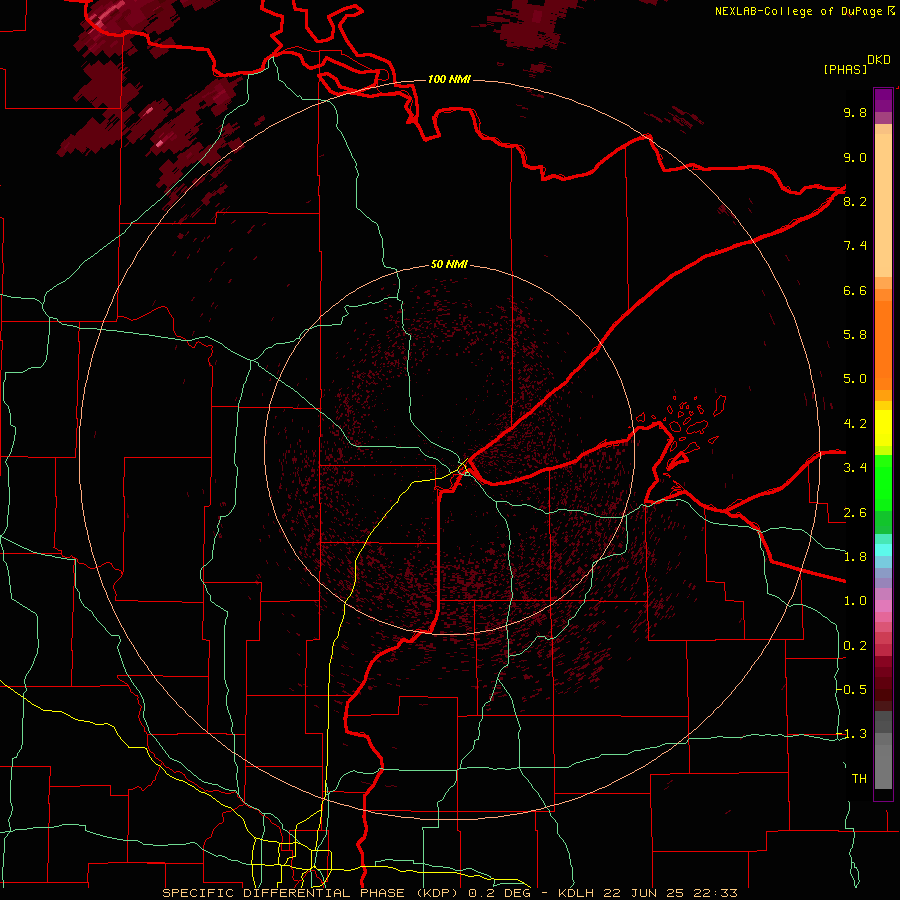Click the TH label on the color scale
Screen dimensions: 900x900
click(x=859, y=779)
